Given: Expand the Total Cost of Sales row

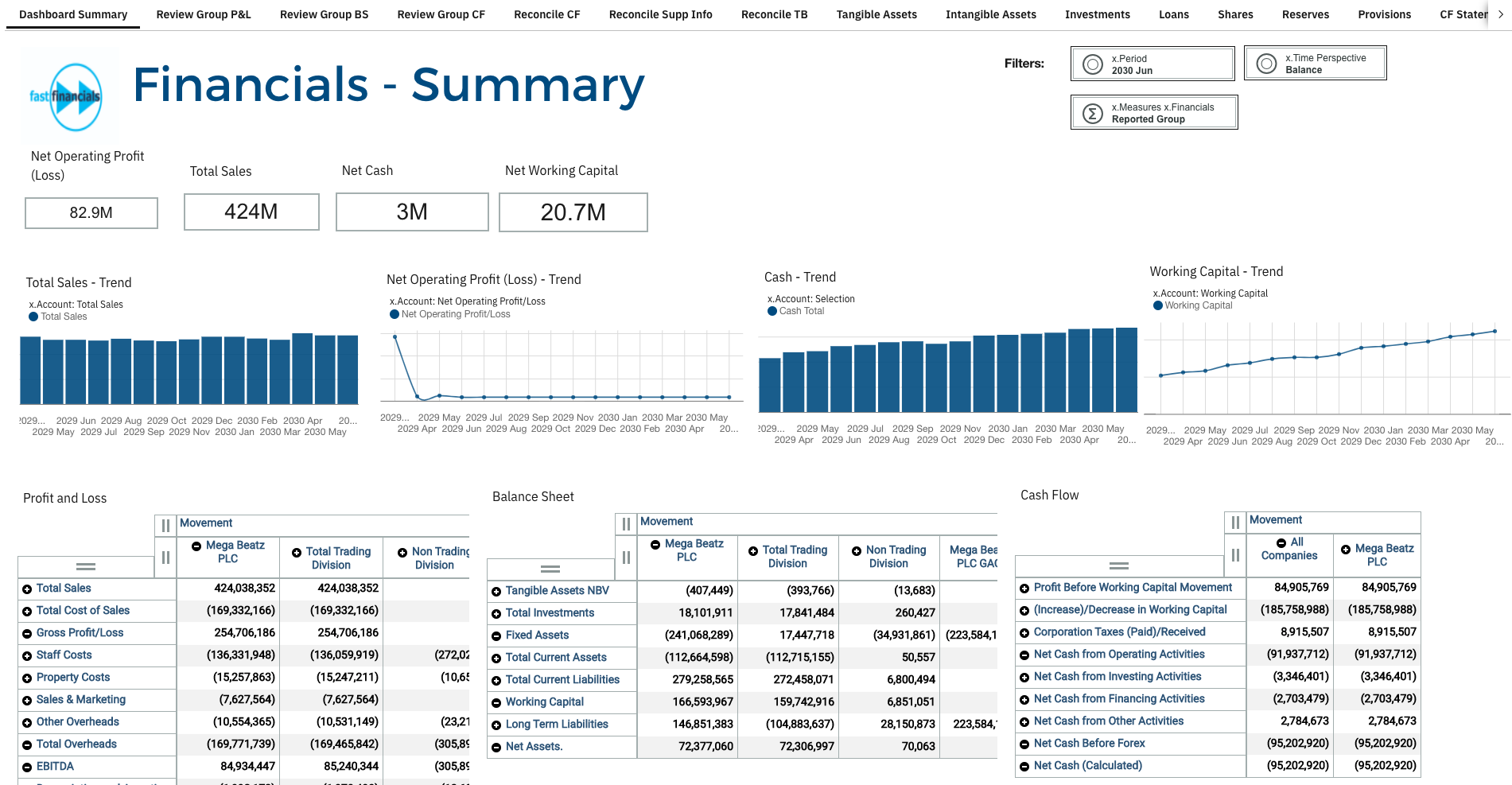Looking at the screenshot, I should click(x=27, y=611).
